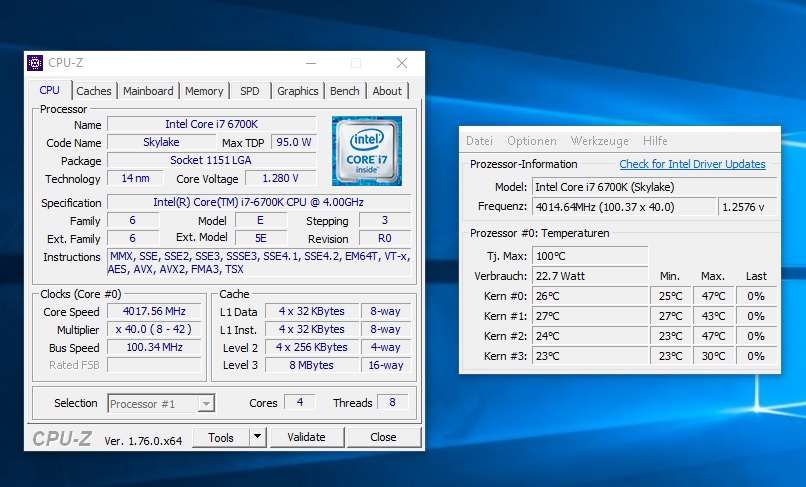Click the L1 Inst. associativity 8-way
Viewport: 806px width, 487px height.
tap(386, 329)
